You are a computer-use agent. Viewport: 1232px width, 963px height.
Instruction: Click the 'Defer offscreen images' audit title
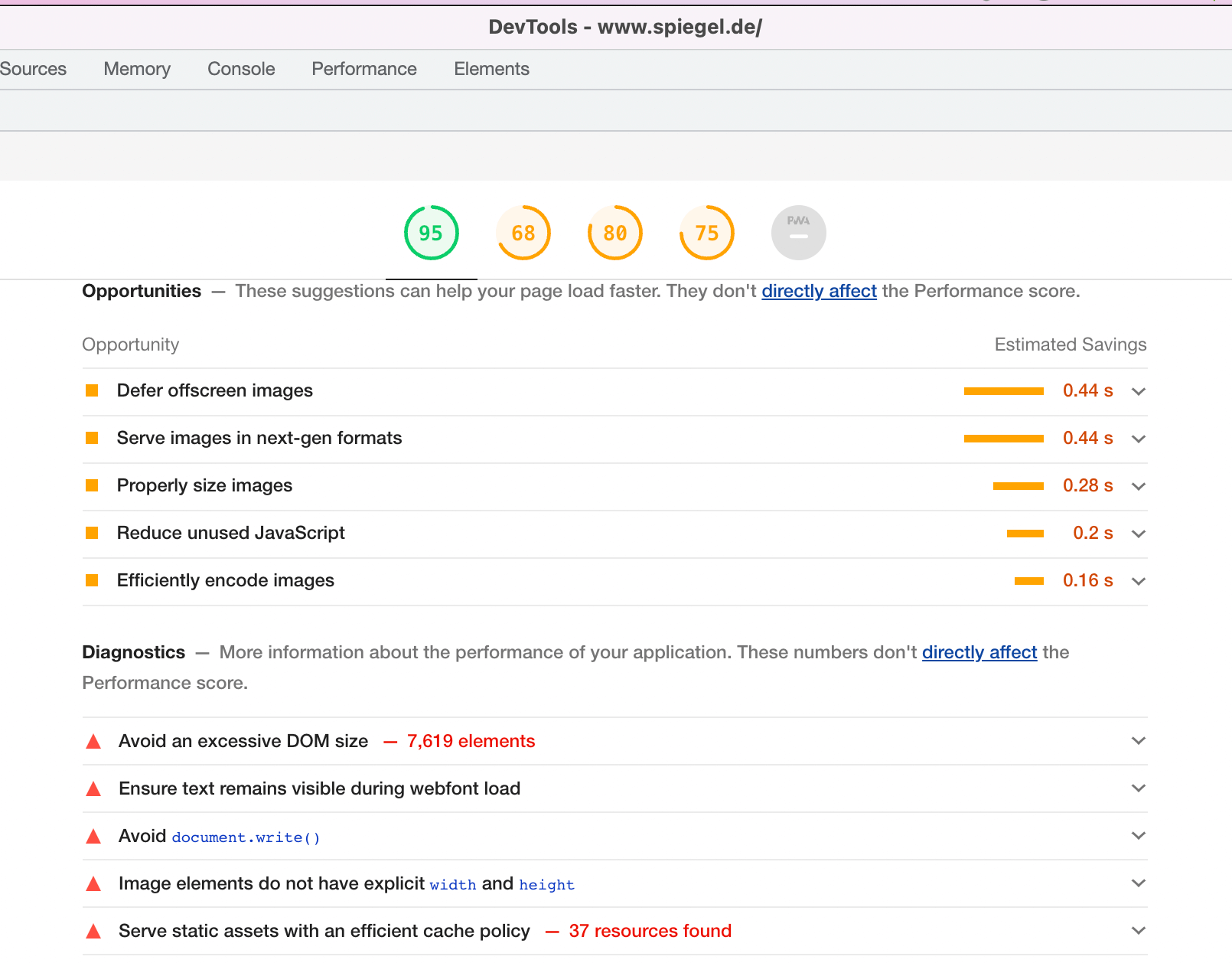point(215,390)
